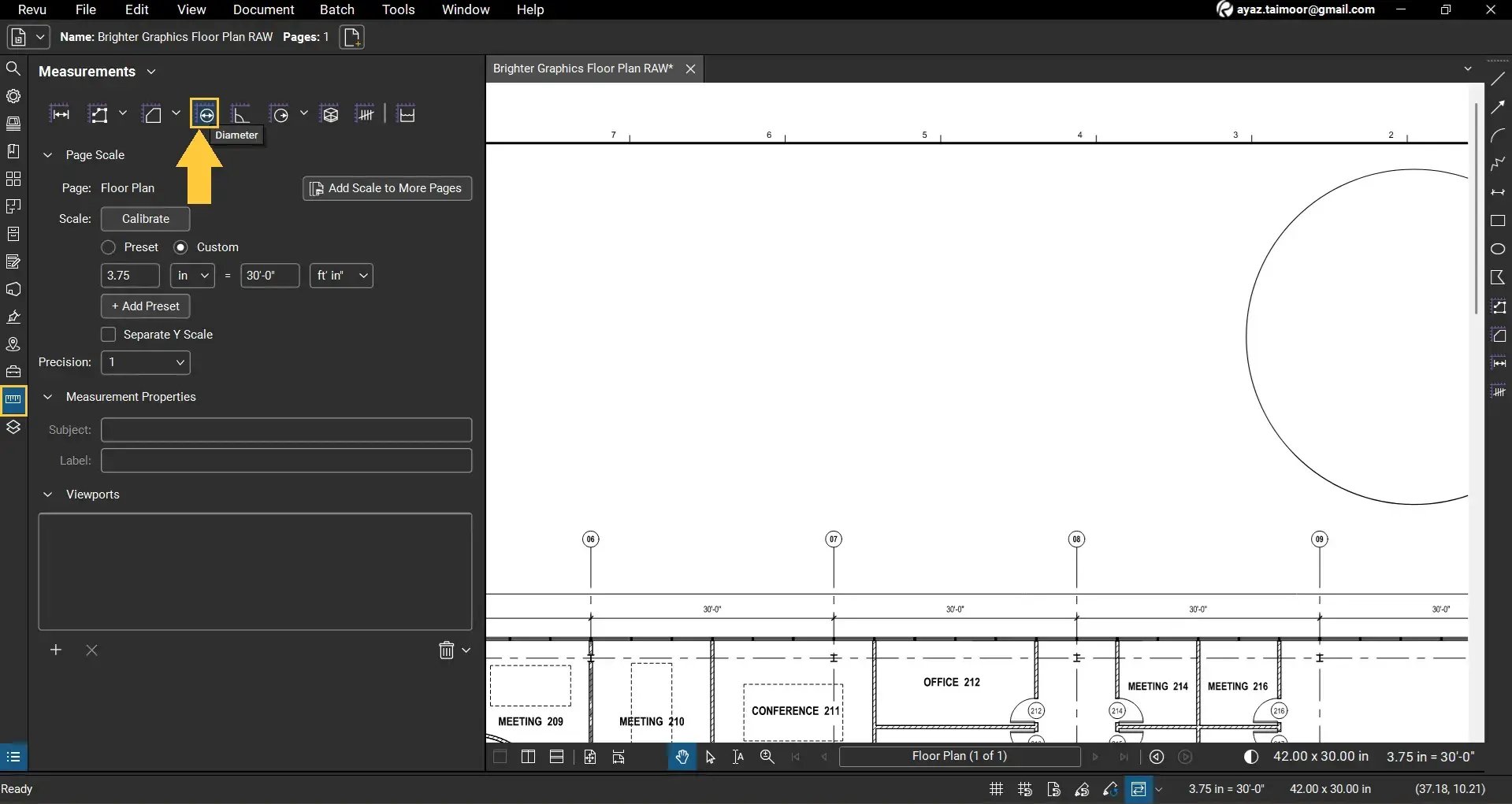Screen dimensions: 1512x804
Task: Select the Preset scale radio button
Action: (108, 246)
